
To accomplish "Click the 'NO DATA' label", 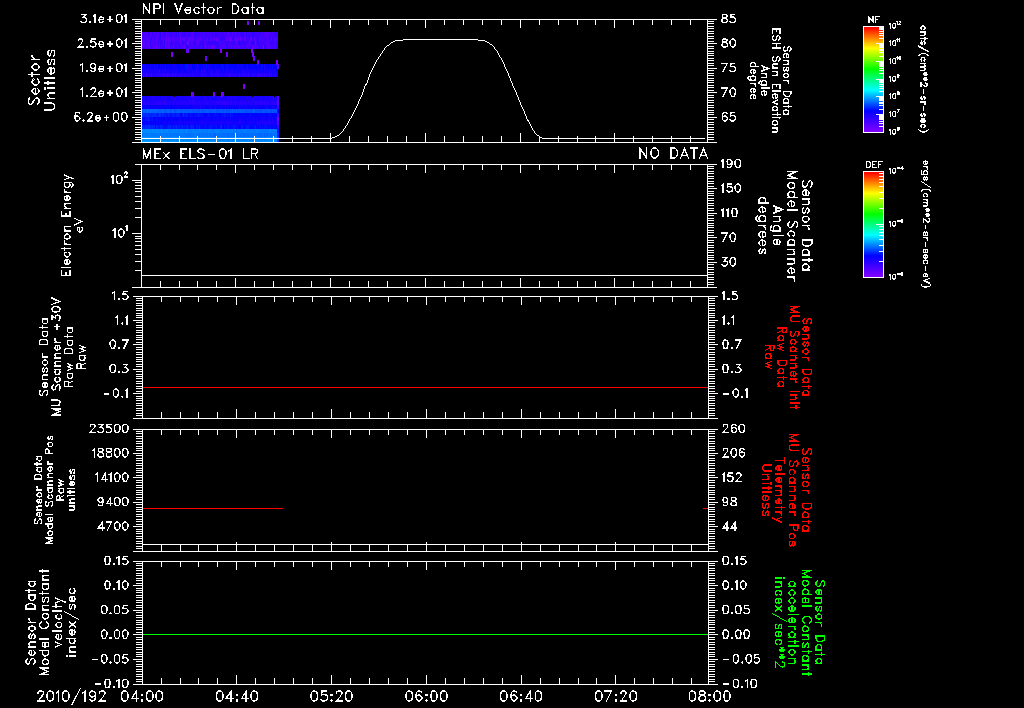I will (x=673, y=153).
